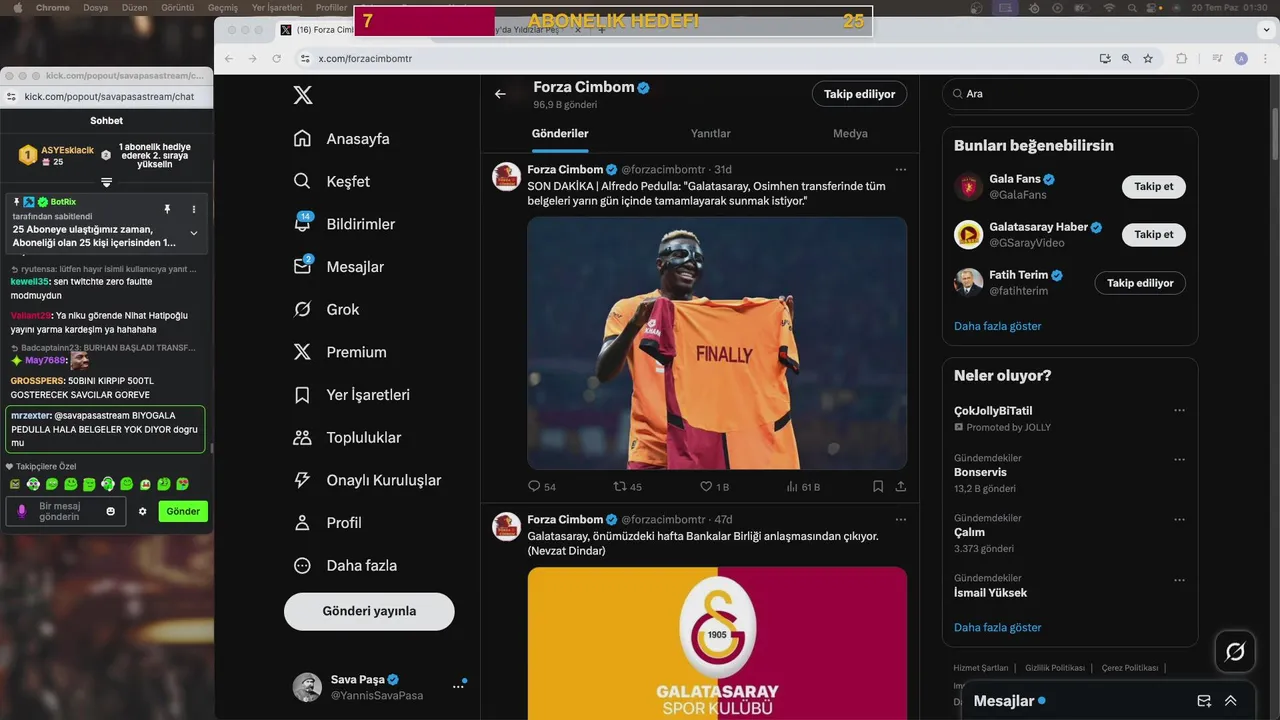Open Mesajlar envelope icon in sidebar
This screenshot has height=720, width=1280.
pos(302,266)
